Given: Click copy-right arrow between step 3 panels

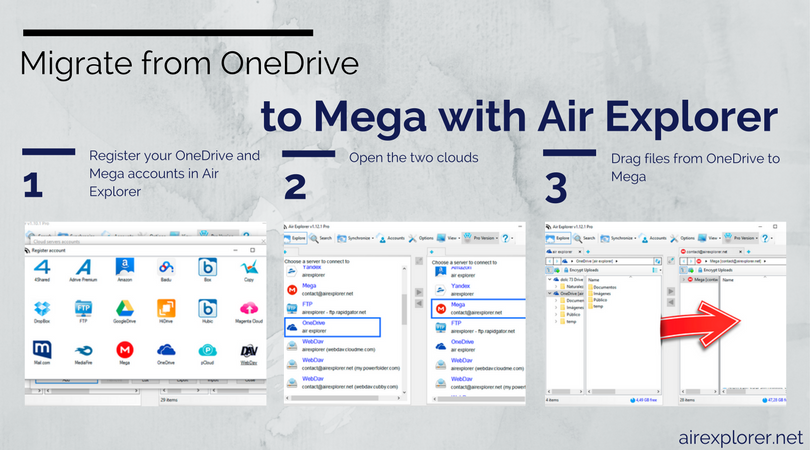Looking at the screenshot, I should [671, 291].
